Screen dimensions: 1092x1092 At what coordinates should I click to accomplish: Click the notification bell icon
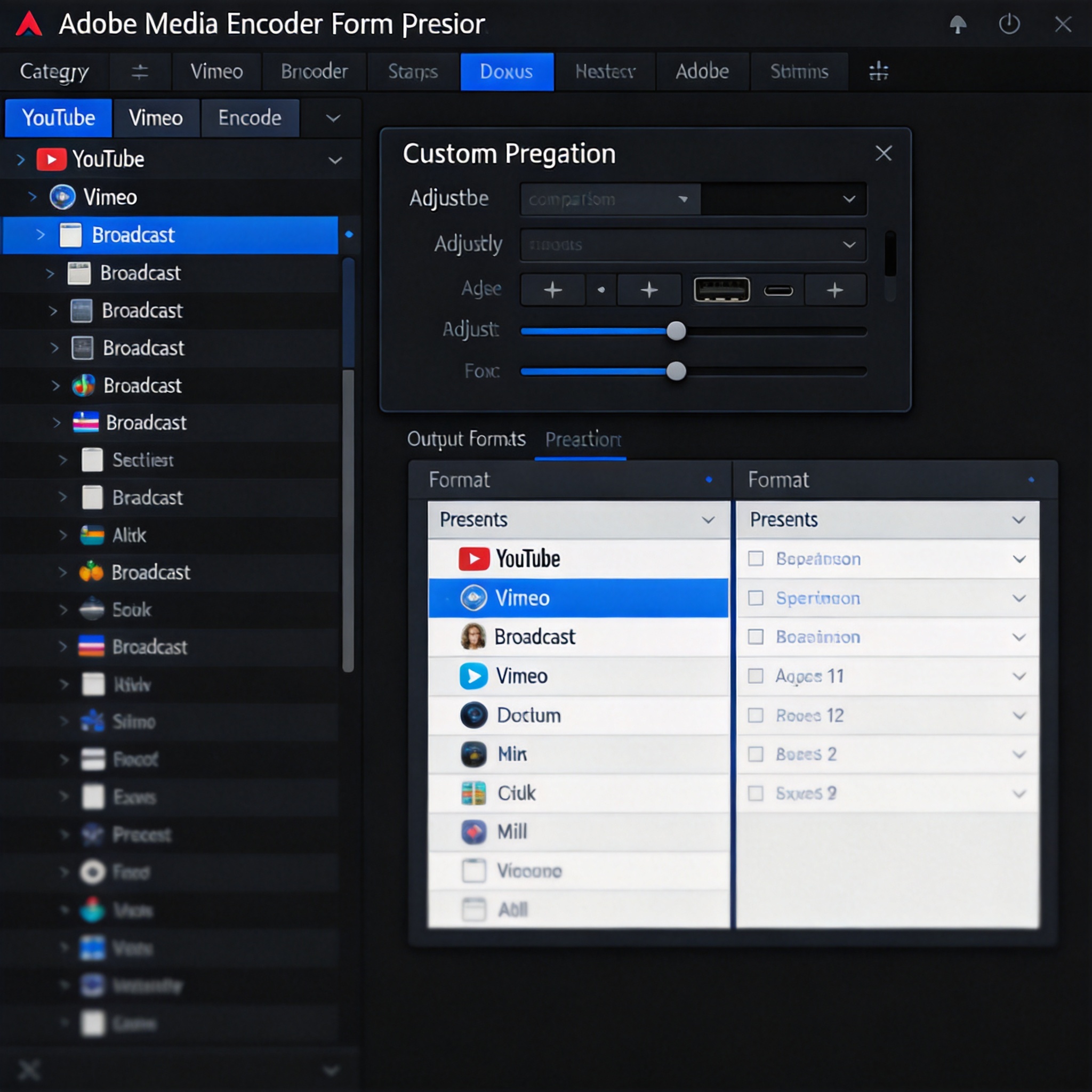tap(958, 25)
